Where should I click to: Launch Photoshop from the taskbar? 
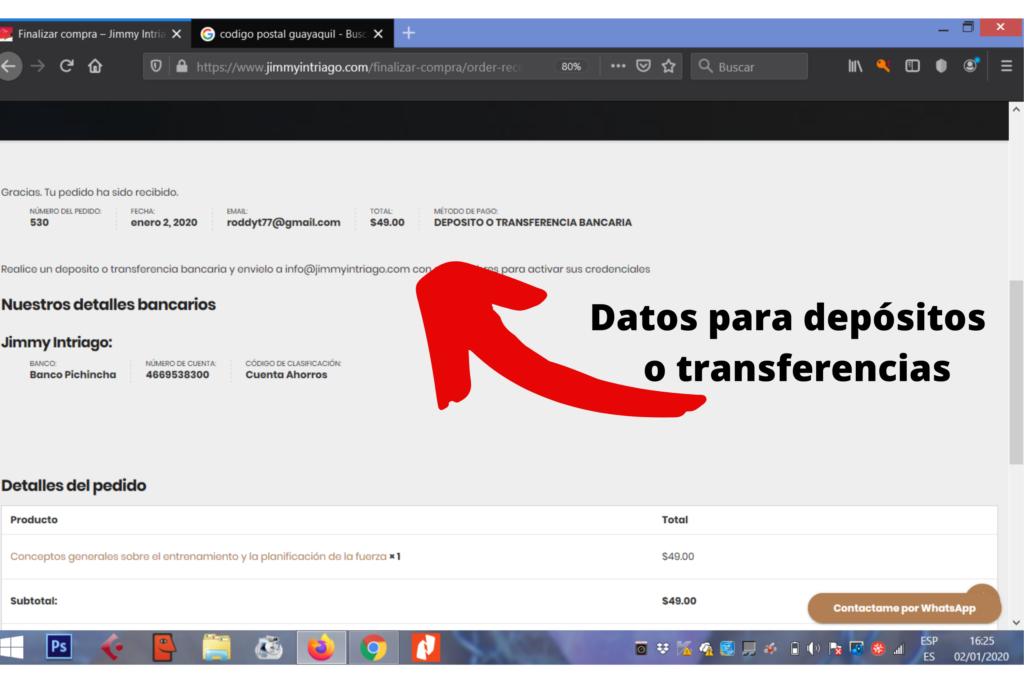59,647
